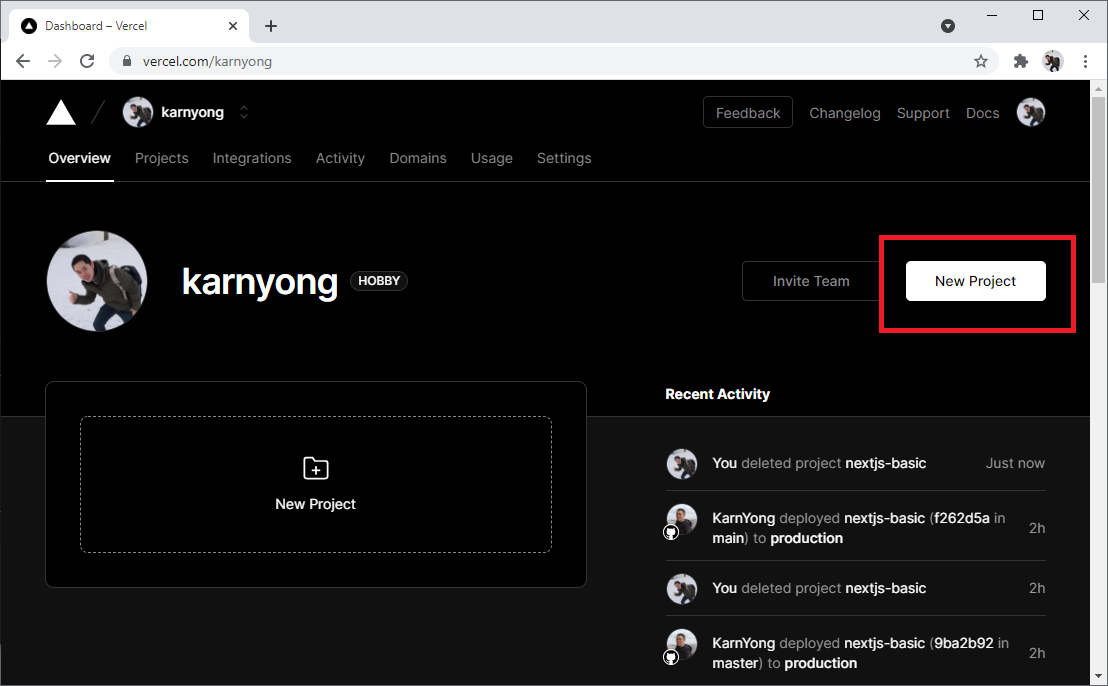
Task: Open the Settings tab in the dashboard
Action: pyautogui.click(x=564, y=158)
